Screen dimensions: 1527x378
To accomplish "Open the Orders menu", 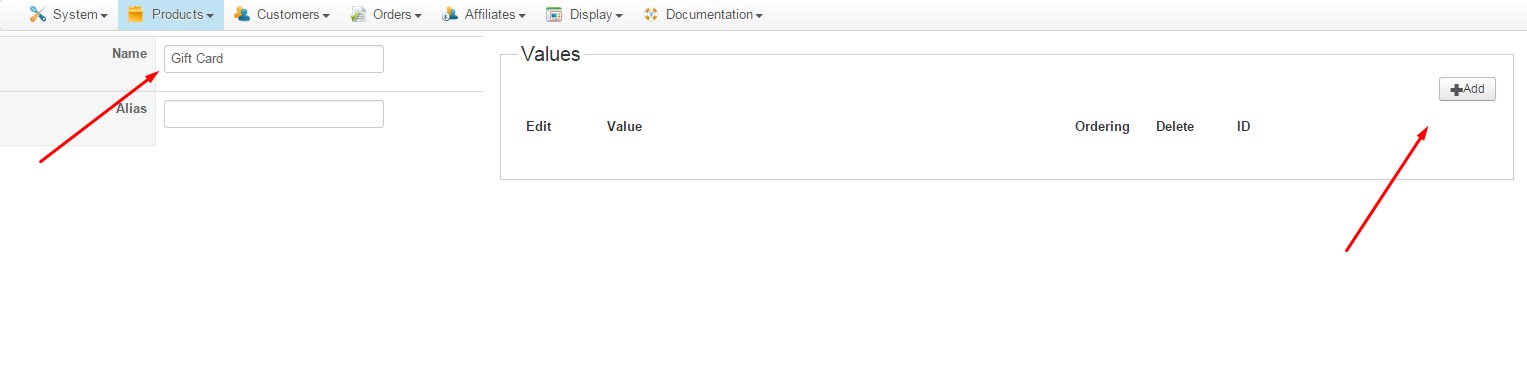I will (x=386, y=15).
